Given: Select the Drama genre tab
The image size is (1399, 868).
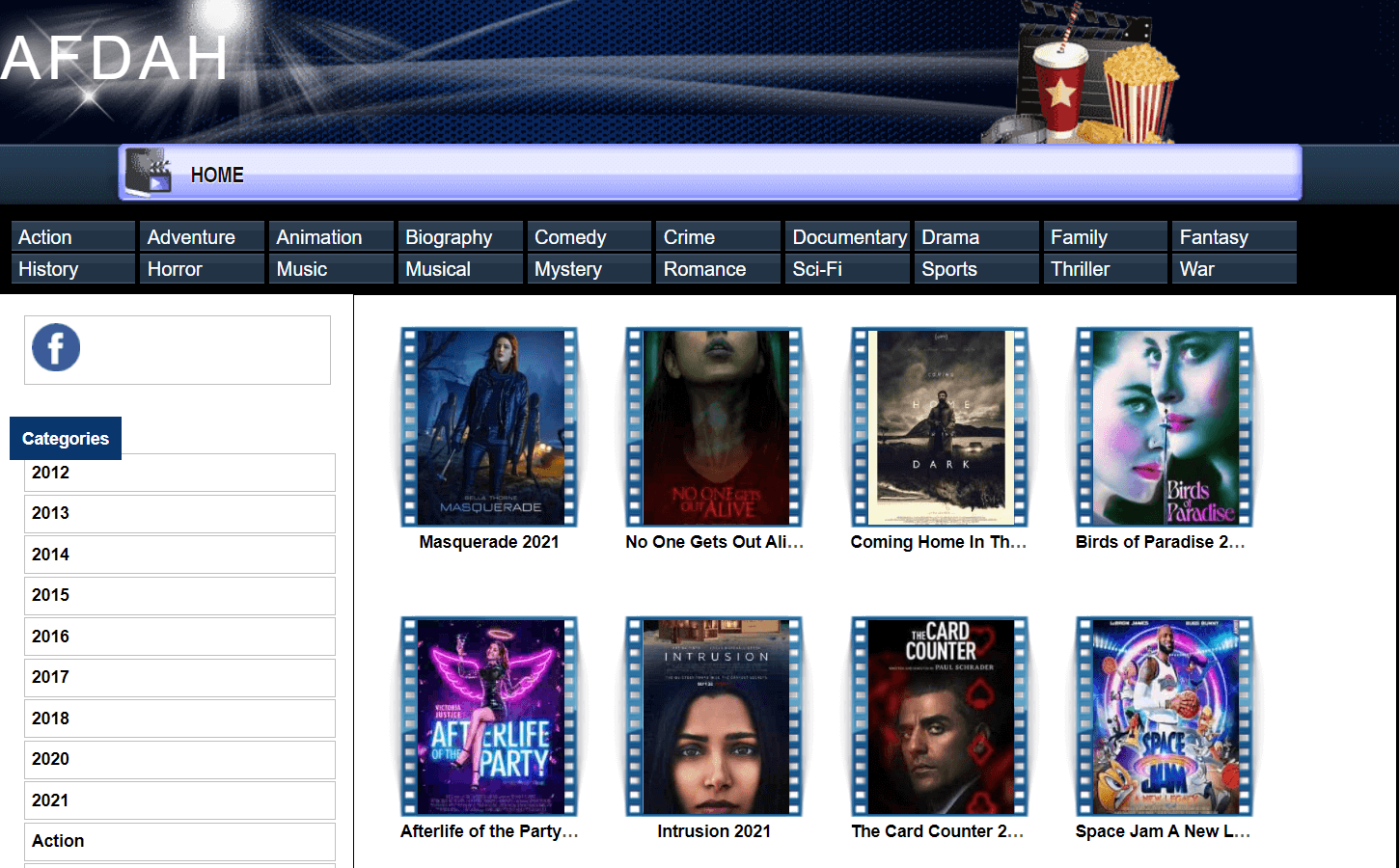Looking at the screenshot, I should 976,236.
